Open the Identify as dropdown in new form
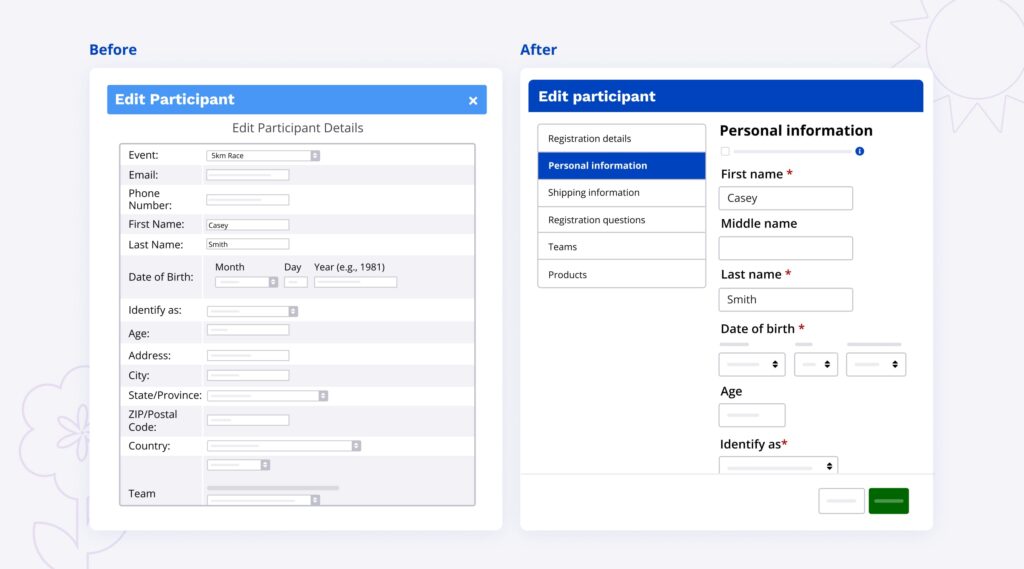 (778, 466)
